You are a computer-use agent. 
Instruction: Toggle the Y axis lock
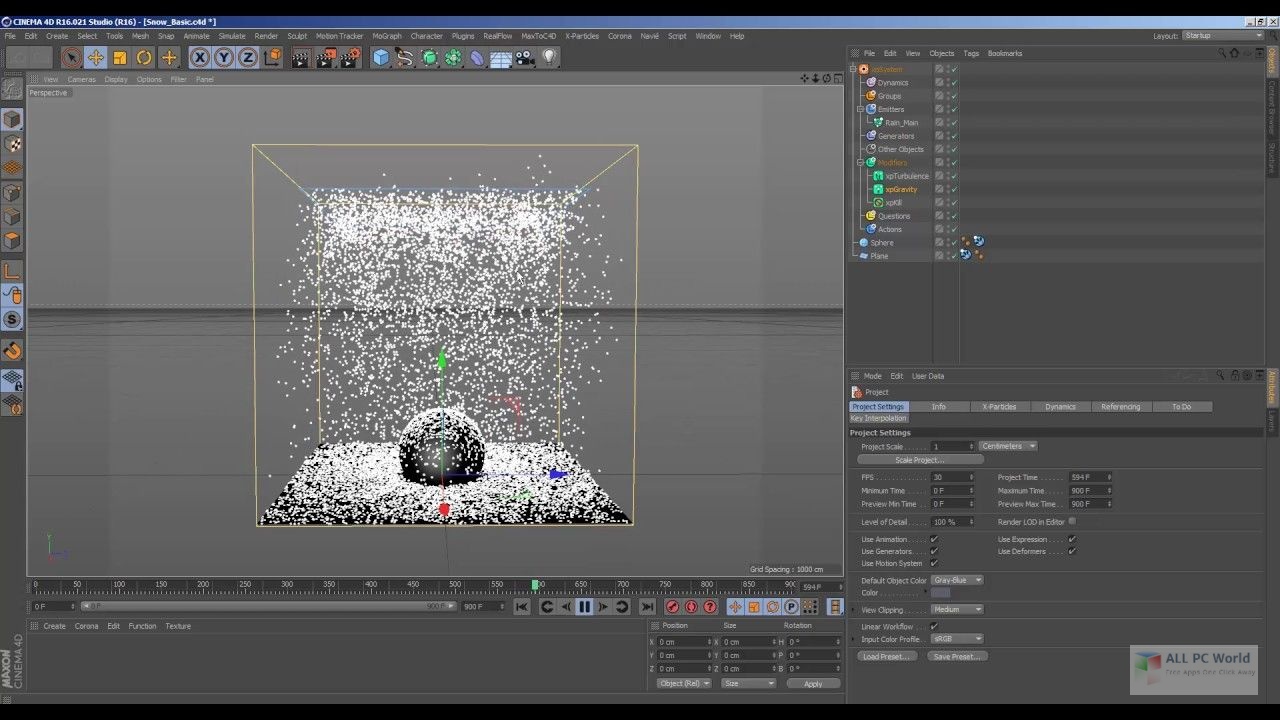[224, 58]
